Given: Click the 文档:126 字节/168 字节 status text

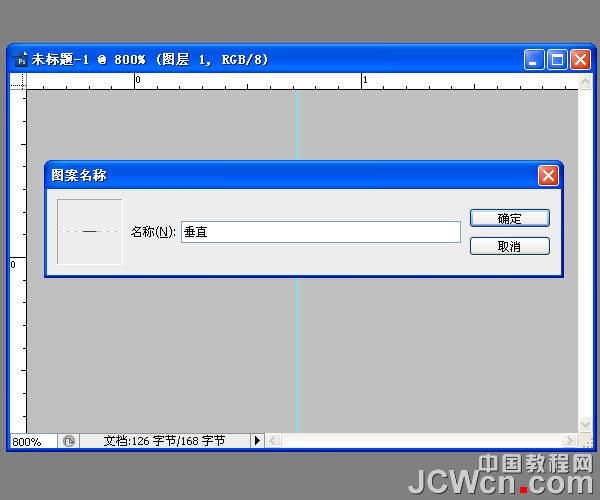Looking at the screenshot, I should 164,441.
